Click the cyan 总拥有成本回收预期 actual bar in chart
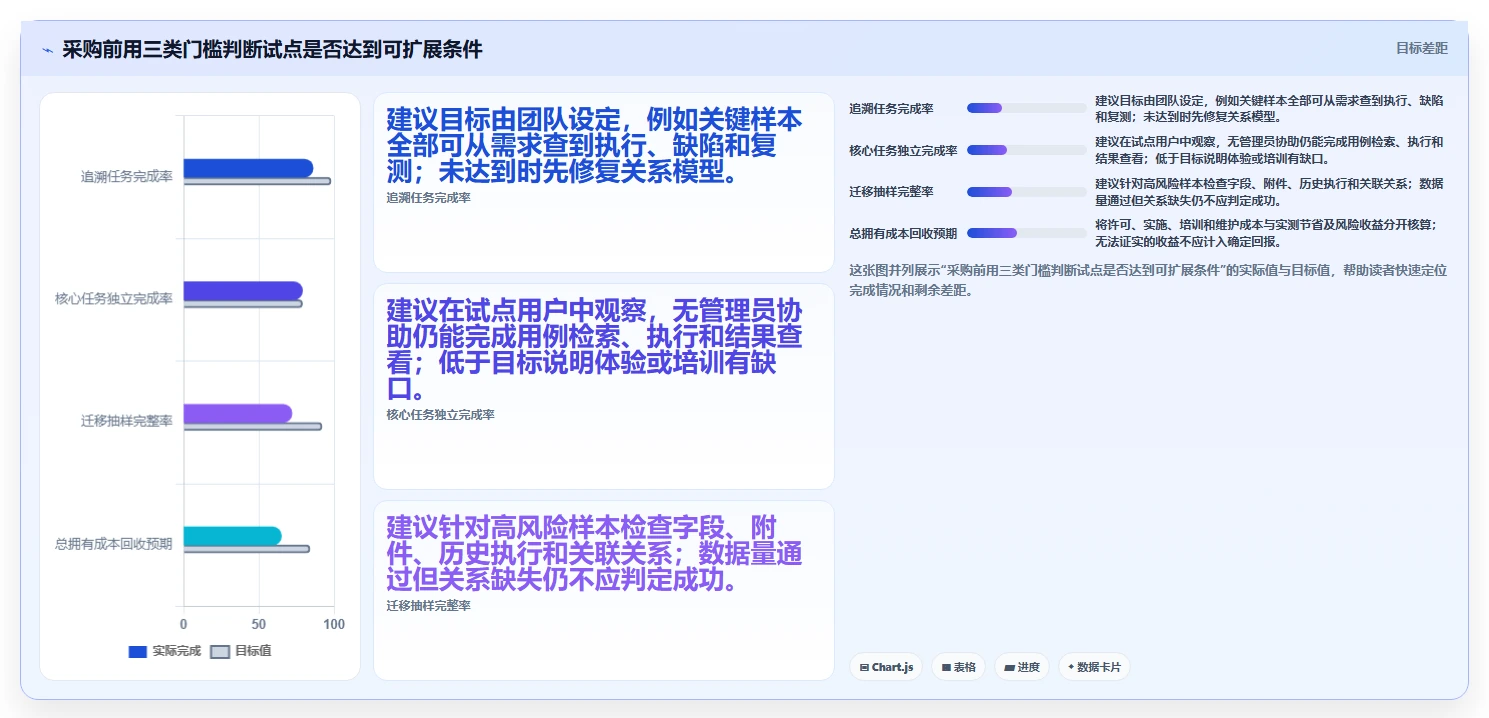1489x718 pixels. (x=232, y=536)
